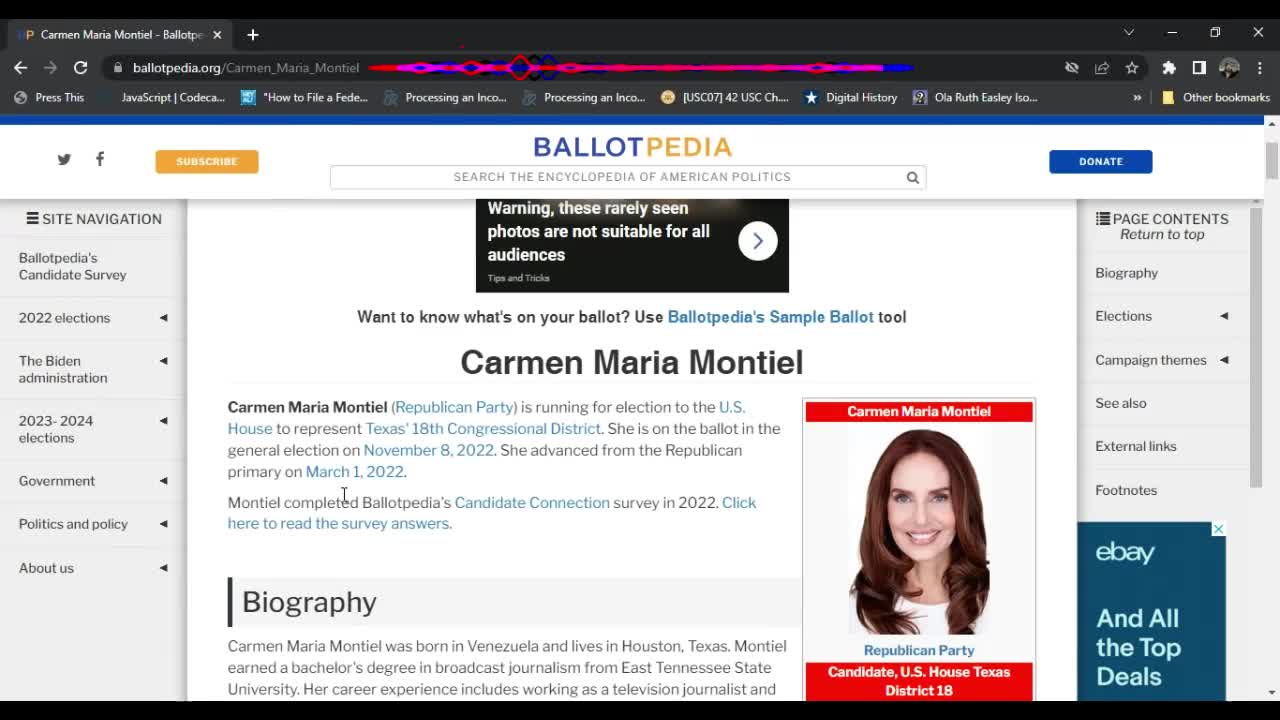Click the page contents panel scrollbar

tap(1256, 346)
